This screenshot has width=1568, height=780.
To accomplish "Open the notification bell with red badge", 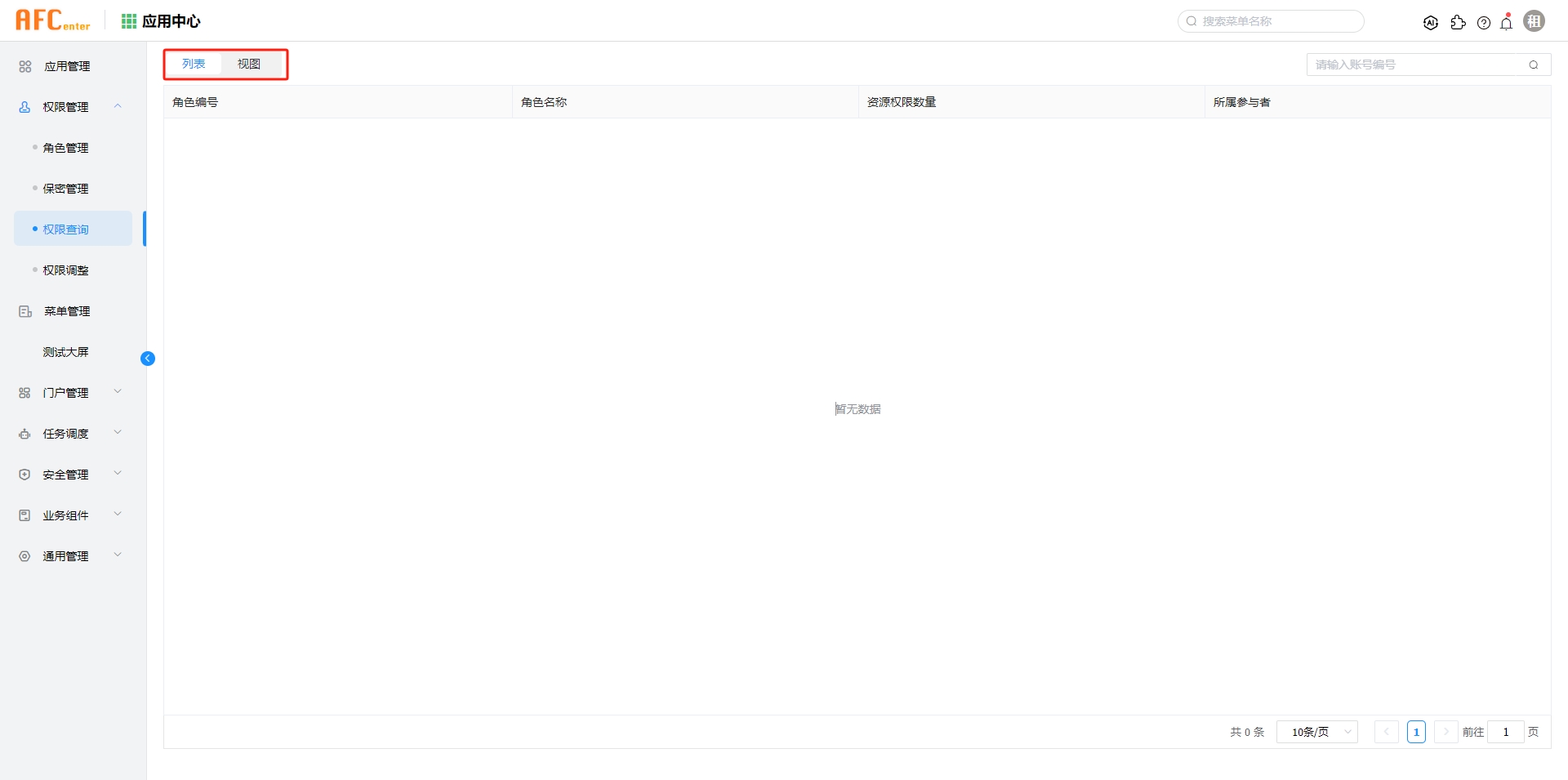I will (1507, 22).
